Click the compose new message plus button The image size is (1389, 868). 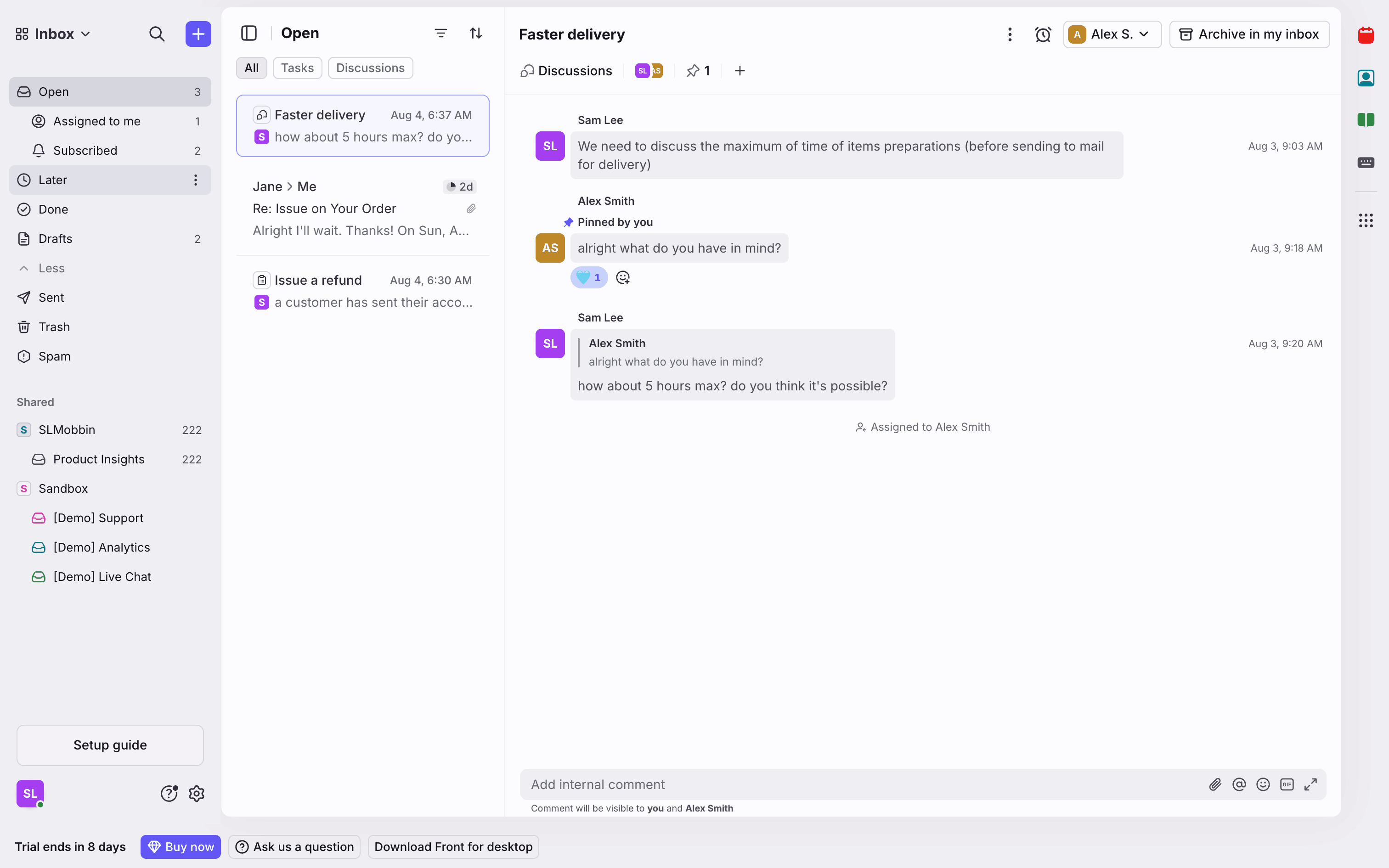pyautogui.click(x=198, y=34)
